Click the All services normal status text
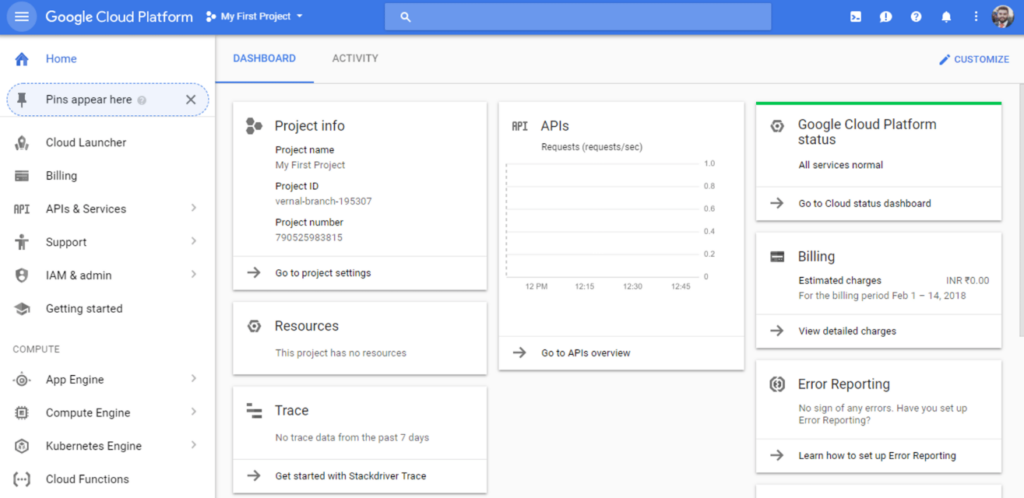Viewport: 1024px width, 498px height. tap(840, 165)
